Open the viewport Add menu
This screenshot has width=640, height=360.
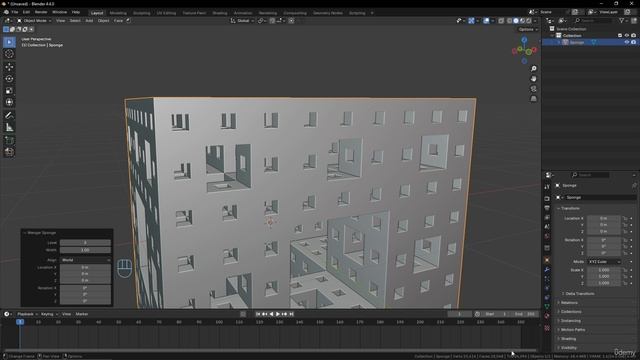pyautogui.click(x=89, y=20)
